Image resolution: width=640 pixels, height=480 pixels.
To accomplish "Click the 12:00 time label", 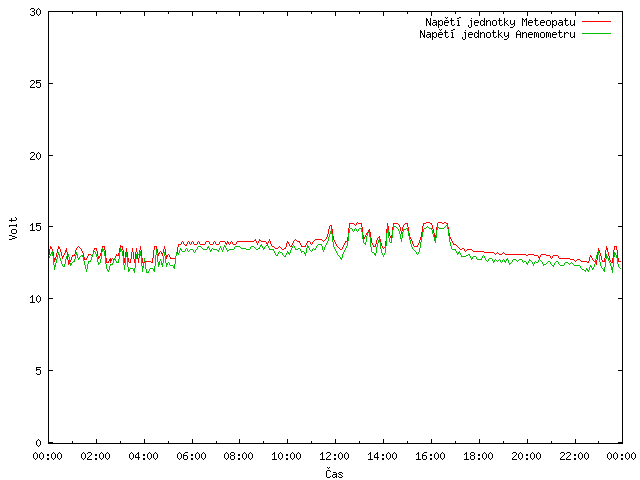I will point(334,456).
